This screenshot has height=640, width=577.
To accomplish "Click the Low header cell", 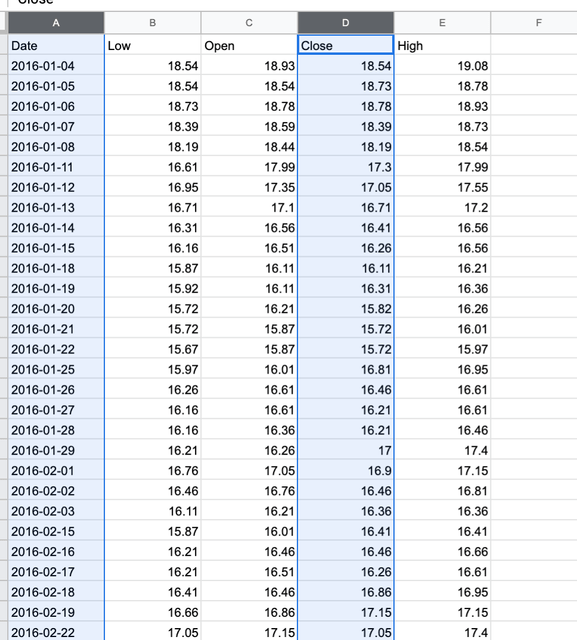I will [153, 45].
